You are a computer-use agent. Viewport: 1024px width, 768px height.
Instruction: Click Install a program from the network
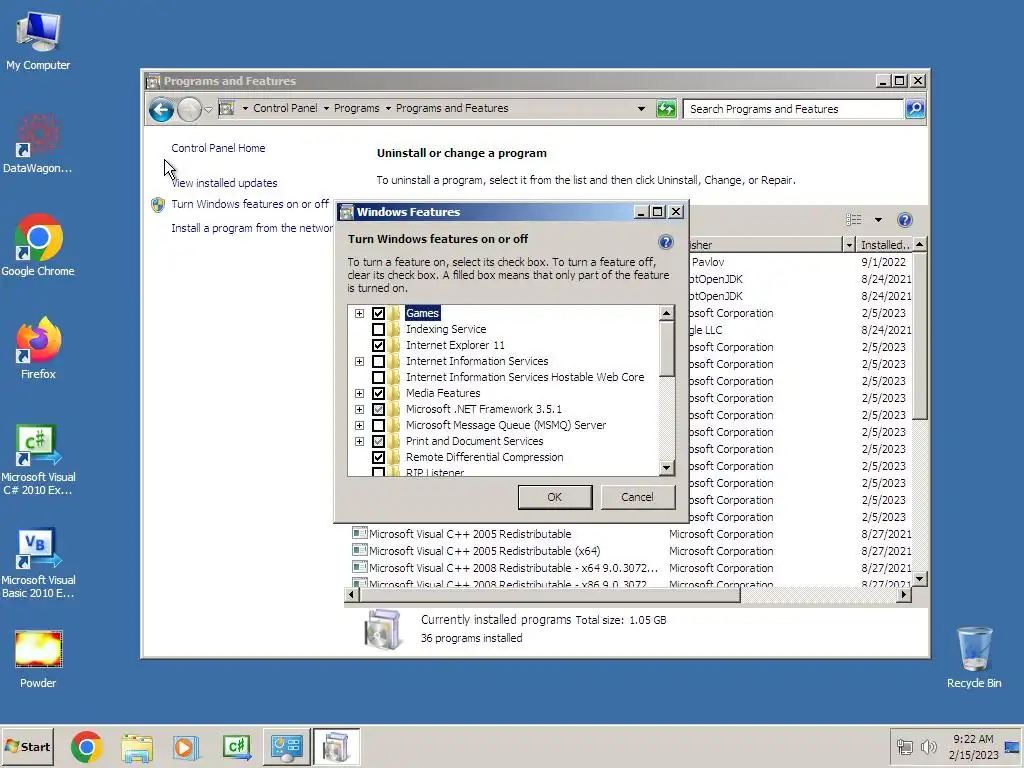(252, 228)
